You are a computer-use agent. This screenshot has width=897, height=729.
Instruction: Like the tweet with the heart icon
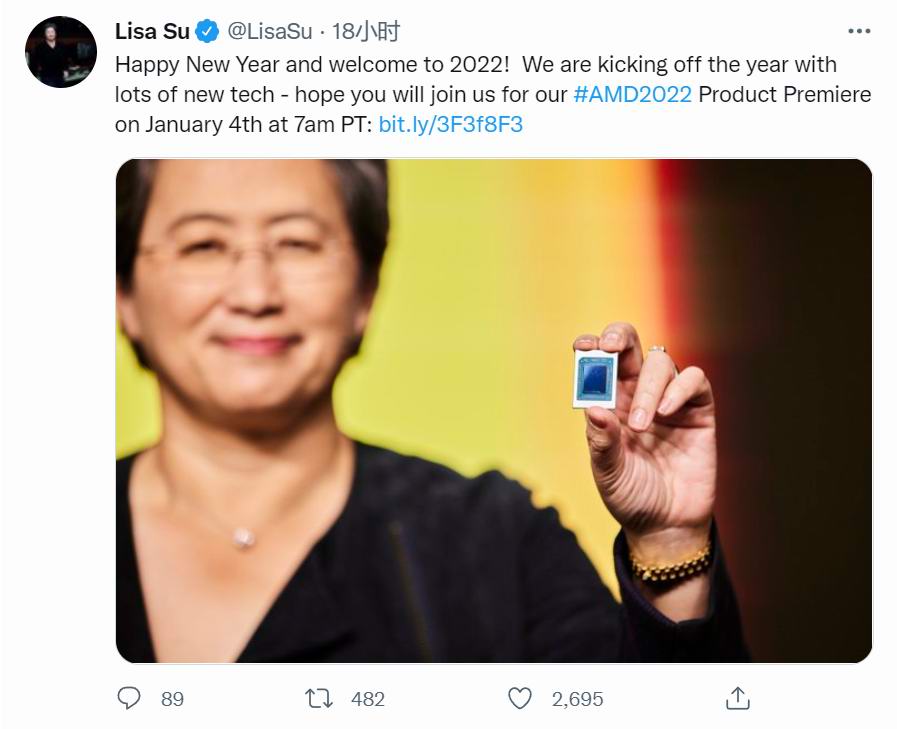click(x=520, y=697)
